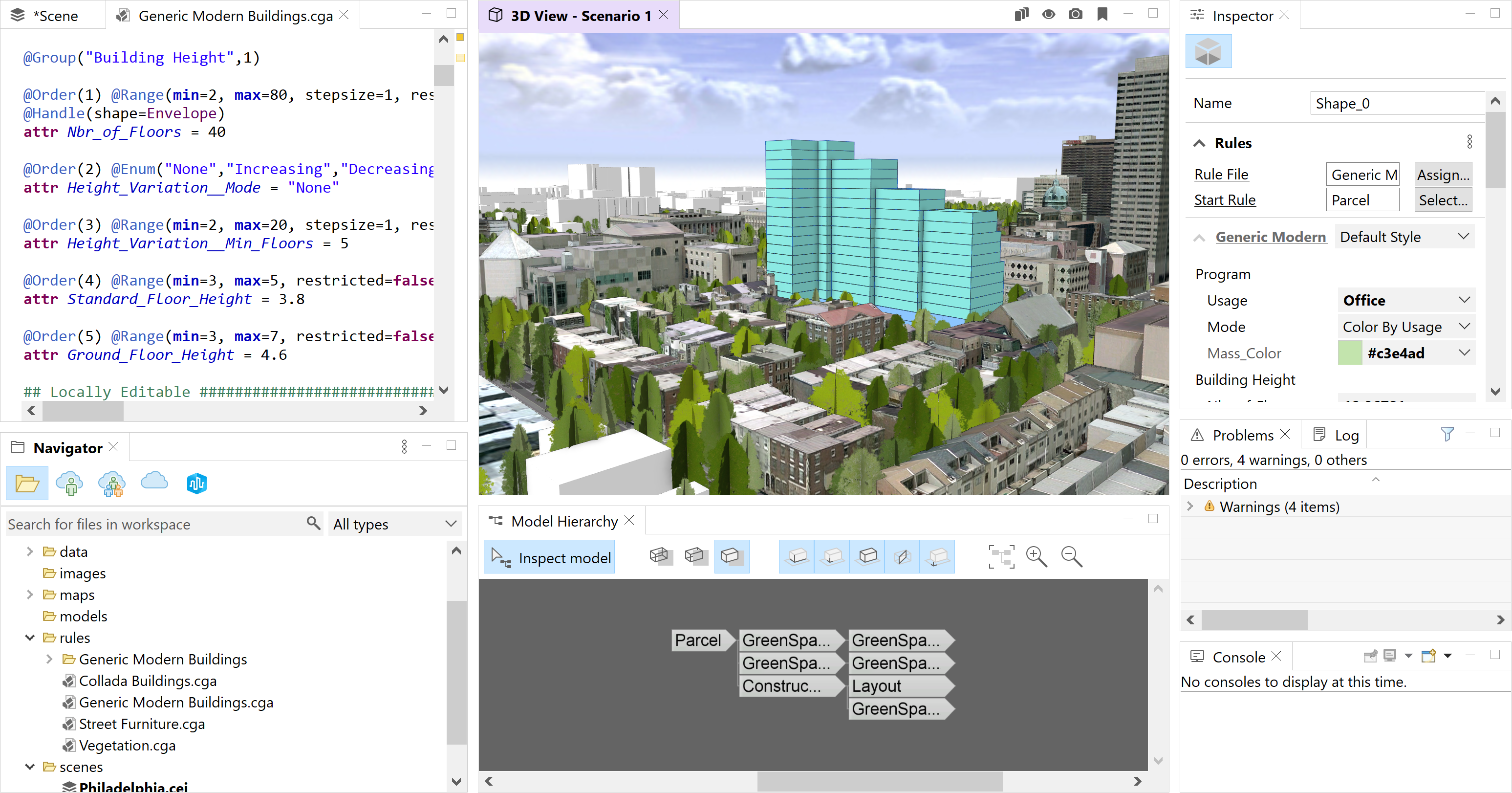Image resolution: width=1512 pixels, height=793 pixels.
Task: Toggle the eye visibility settings in 3D View
Action: [x=1048, y=15]
